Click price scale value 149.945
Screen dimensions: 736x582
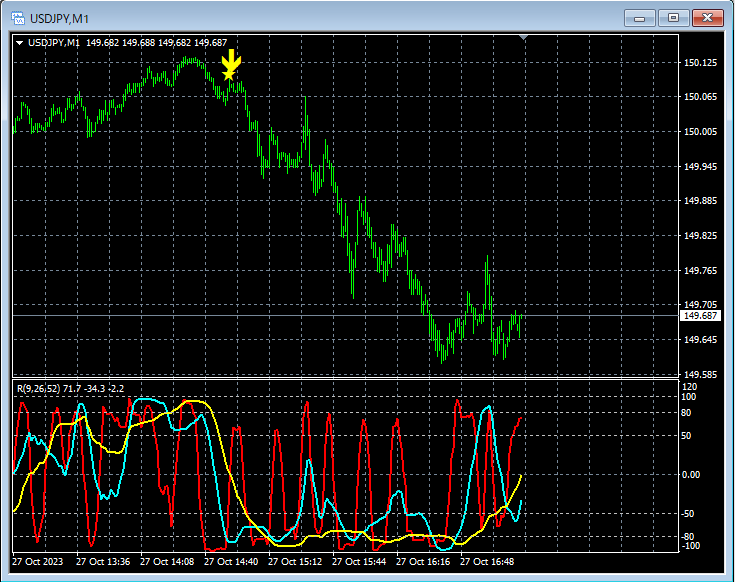coord(700,167)
